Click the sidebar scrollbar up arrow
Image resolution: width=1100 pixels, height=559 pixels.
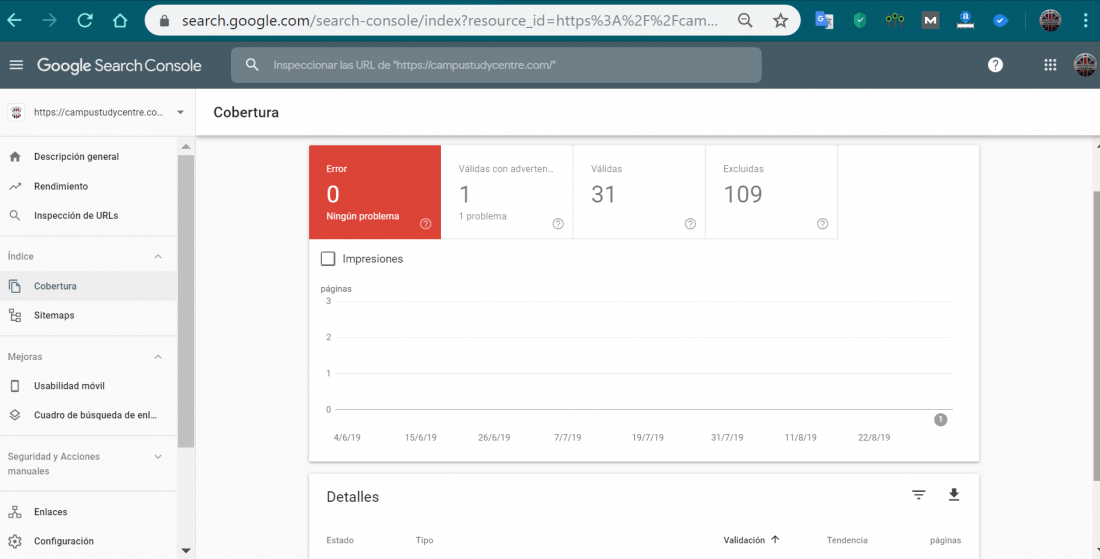tap(186, 147)
